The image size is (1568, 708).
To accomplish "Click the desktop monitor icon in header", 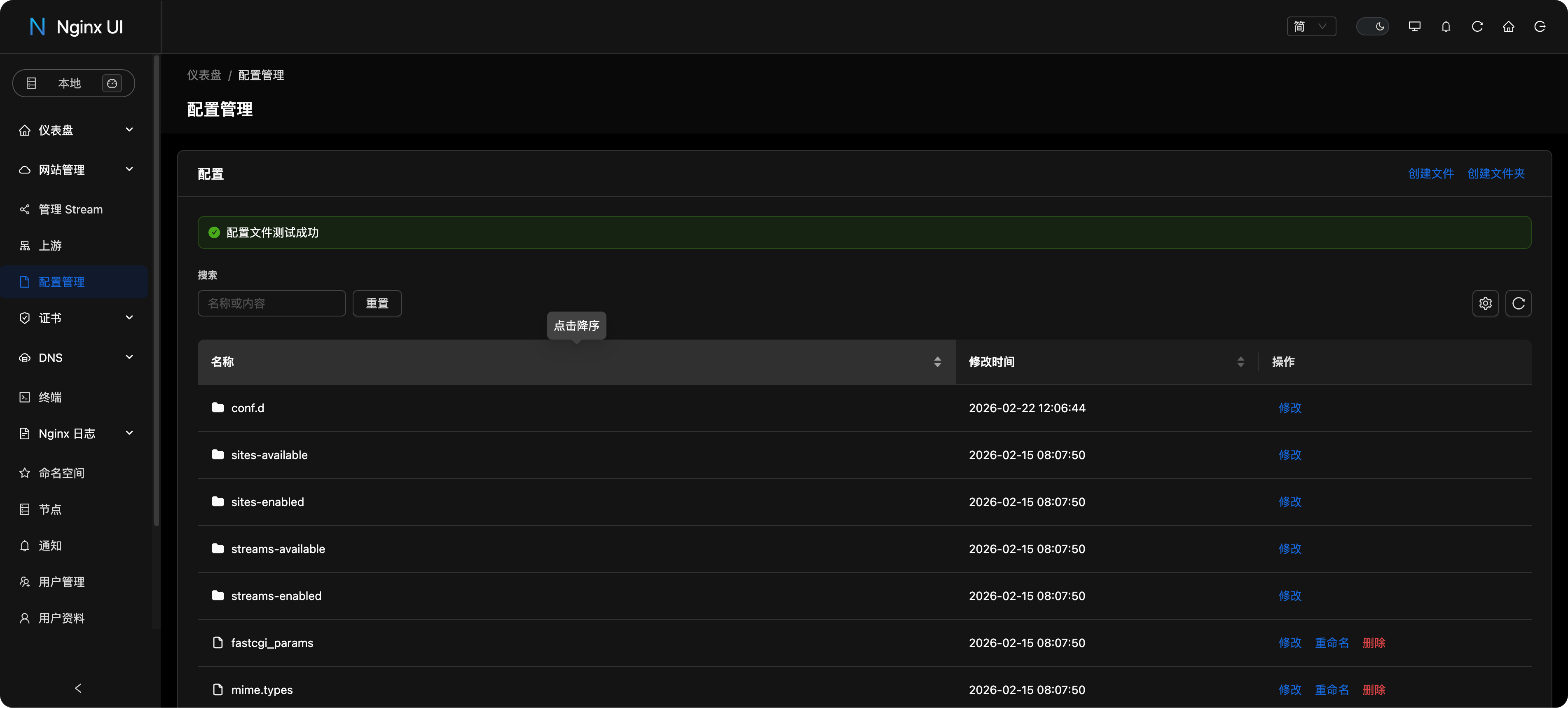I will (1414, 27).
